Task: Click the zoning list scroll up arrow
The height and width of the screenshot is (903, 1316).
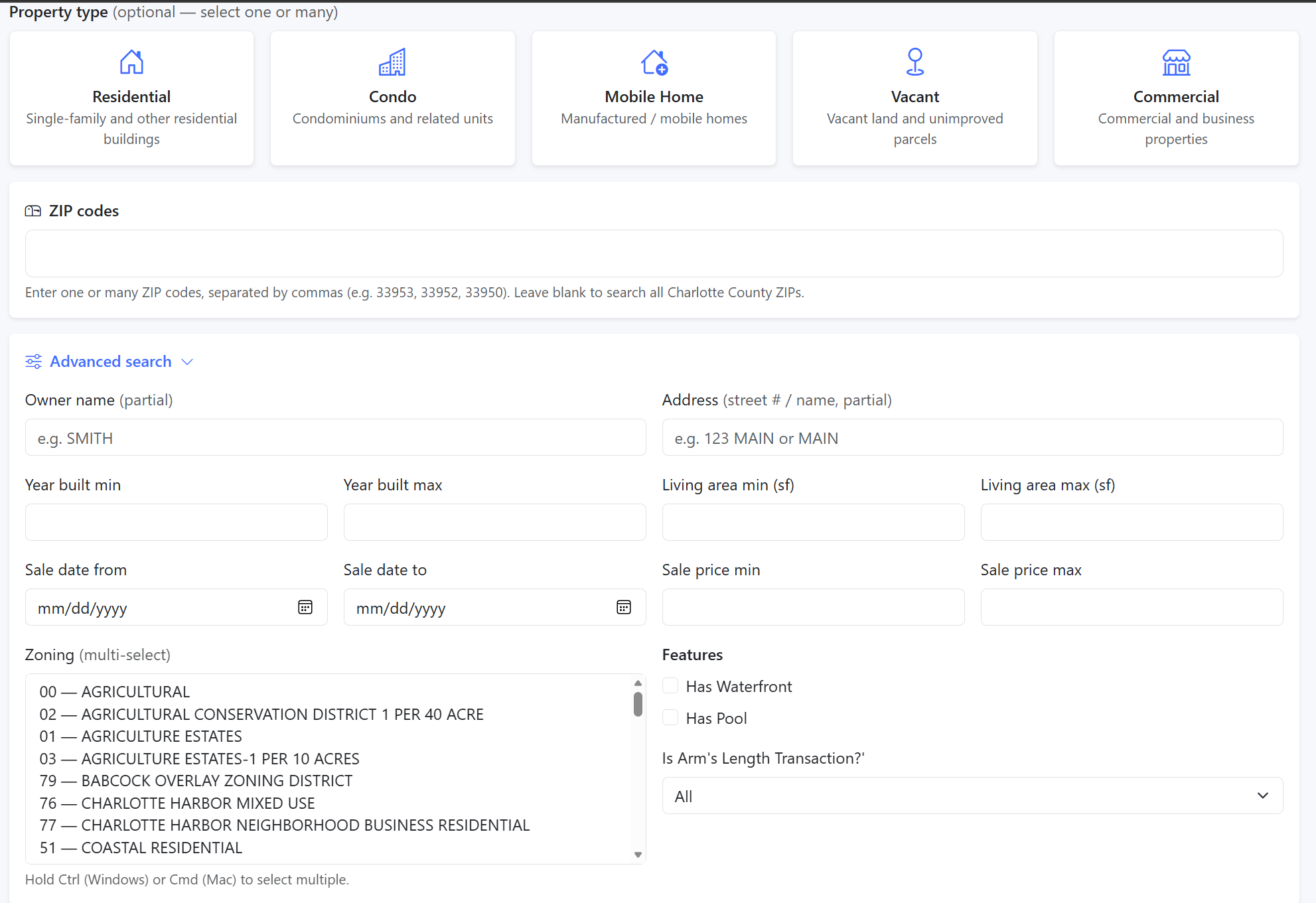Action: [x=638, y=683]
